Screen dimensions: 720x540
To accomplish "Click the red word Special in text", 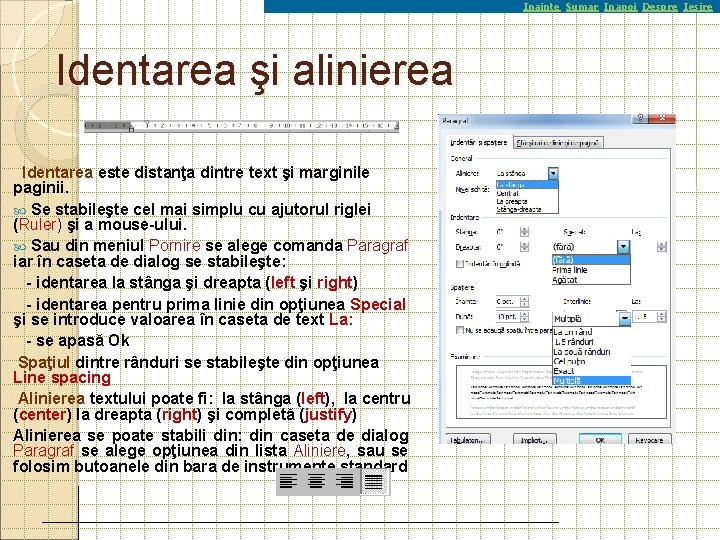I will [378, 304].
